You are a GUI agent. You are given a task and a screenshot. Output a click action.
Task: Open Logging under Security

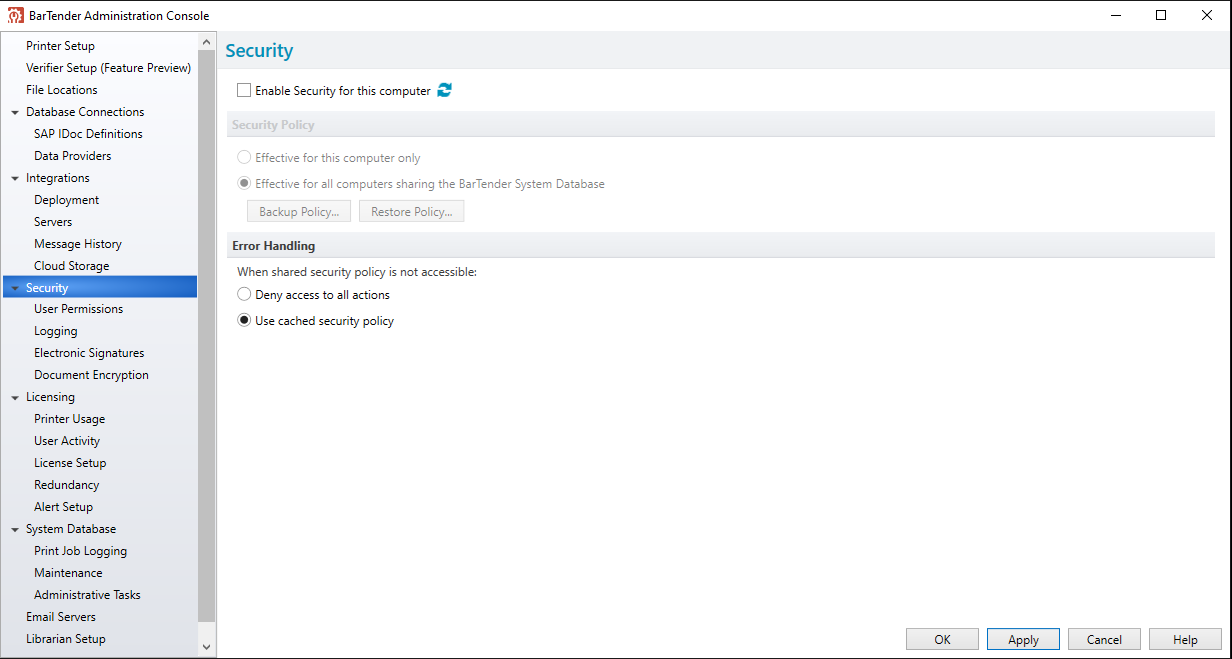[55, 331]
